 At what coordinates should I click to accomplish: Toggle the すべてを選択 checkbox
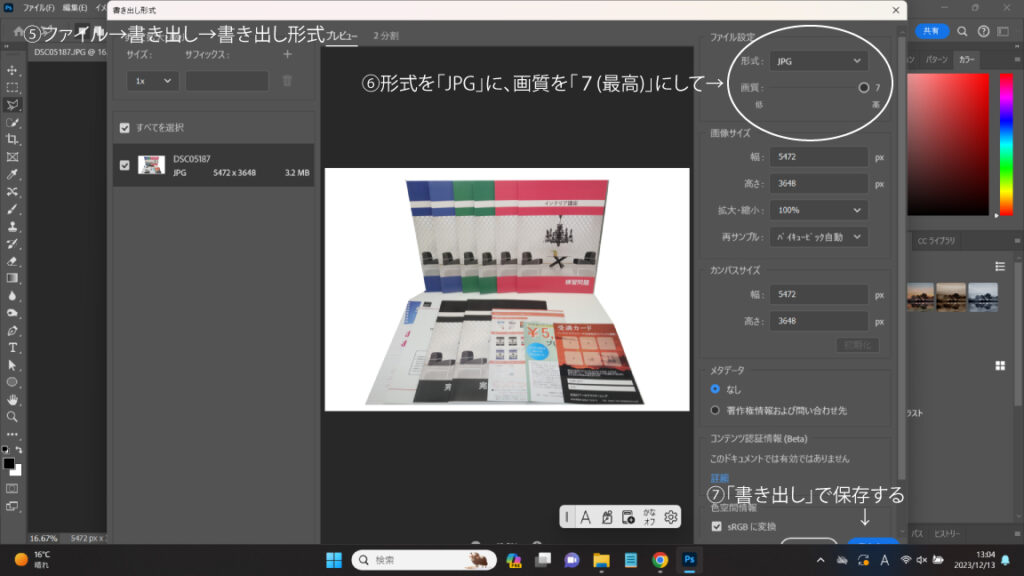(x=124, y=128)
